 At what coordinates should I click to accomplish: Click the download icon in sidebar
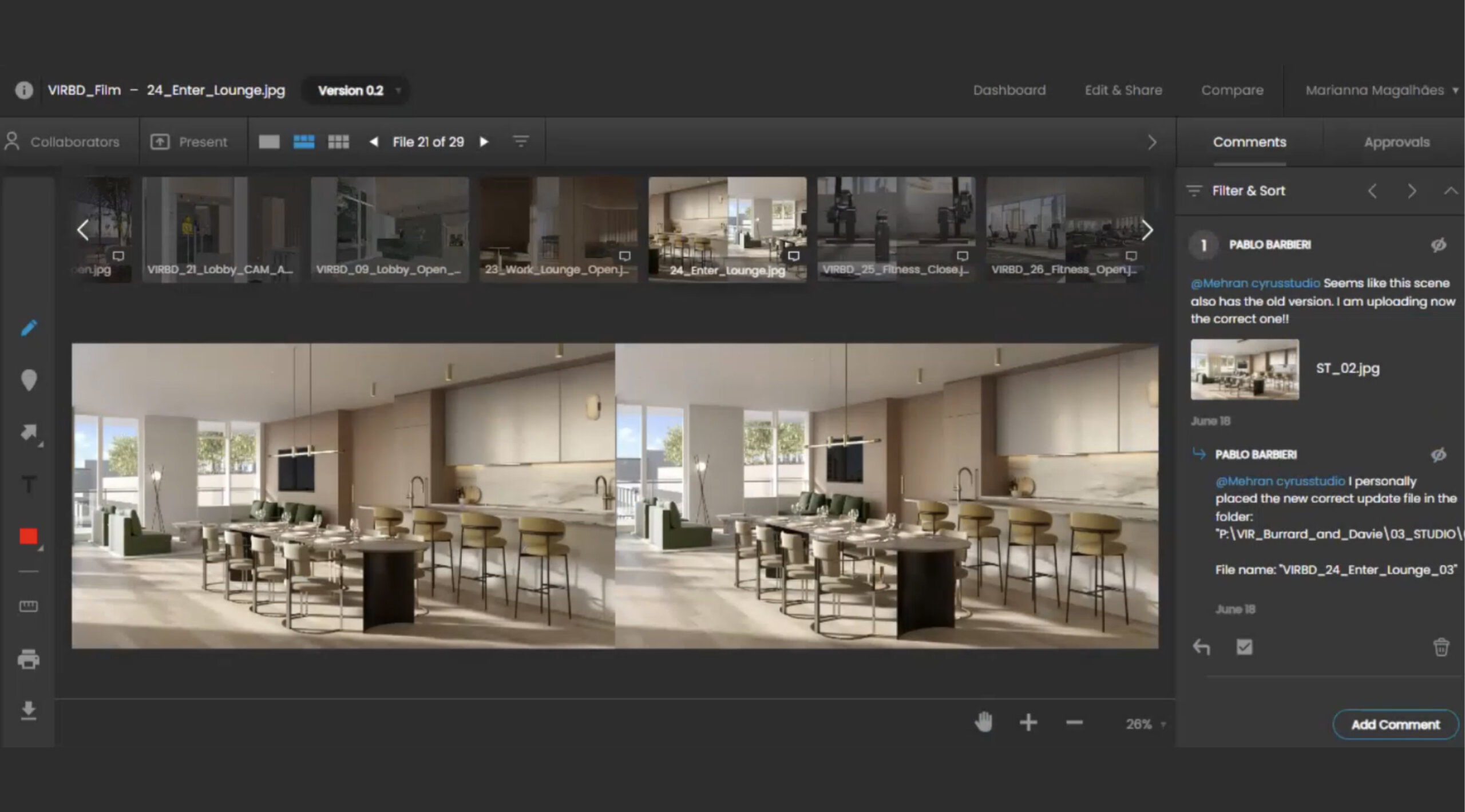(x=29, y=711)
